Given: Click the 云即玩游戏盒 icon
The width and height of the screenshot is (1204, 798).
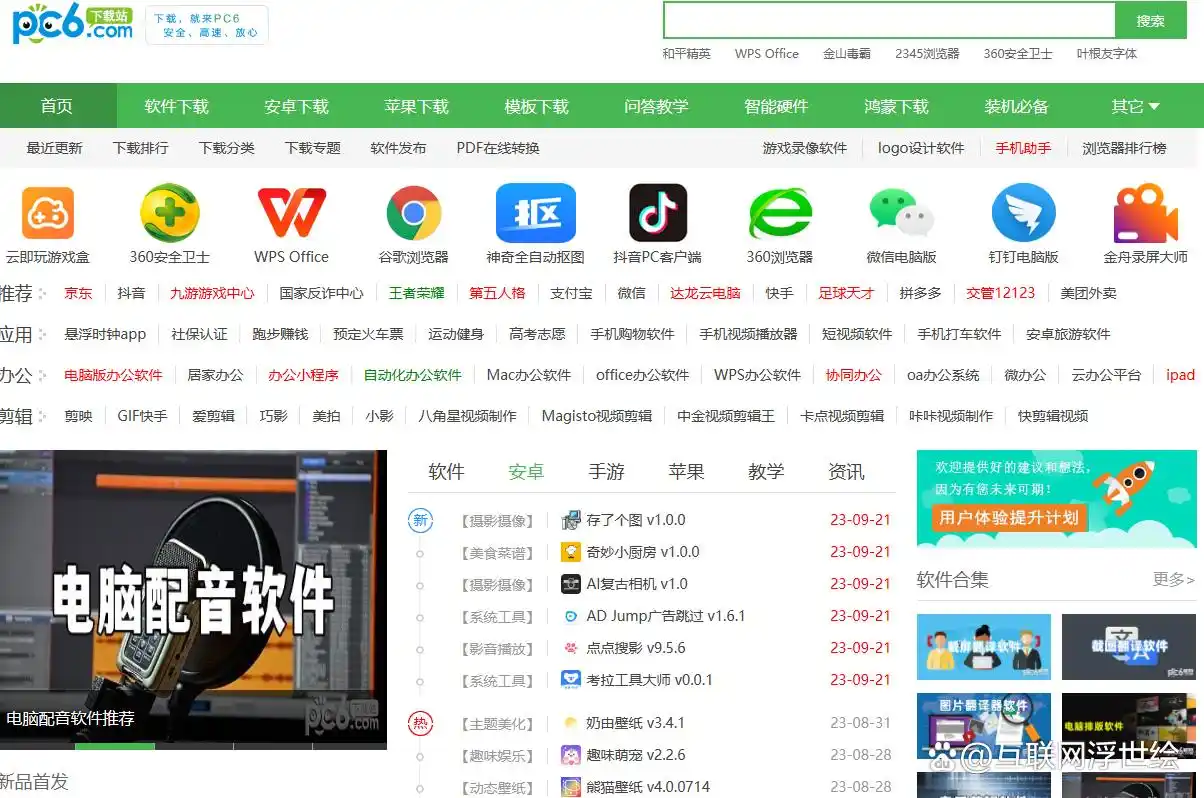Looking at the screenshot, I should (47, 213).
